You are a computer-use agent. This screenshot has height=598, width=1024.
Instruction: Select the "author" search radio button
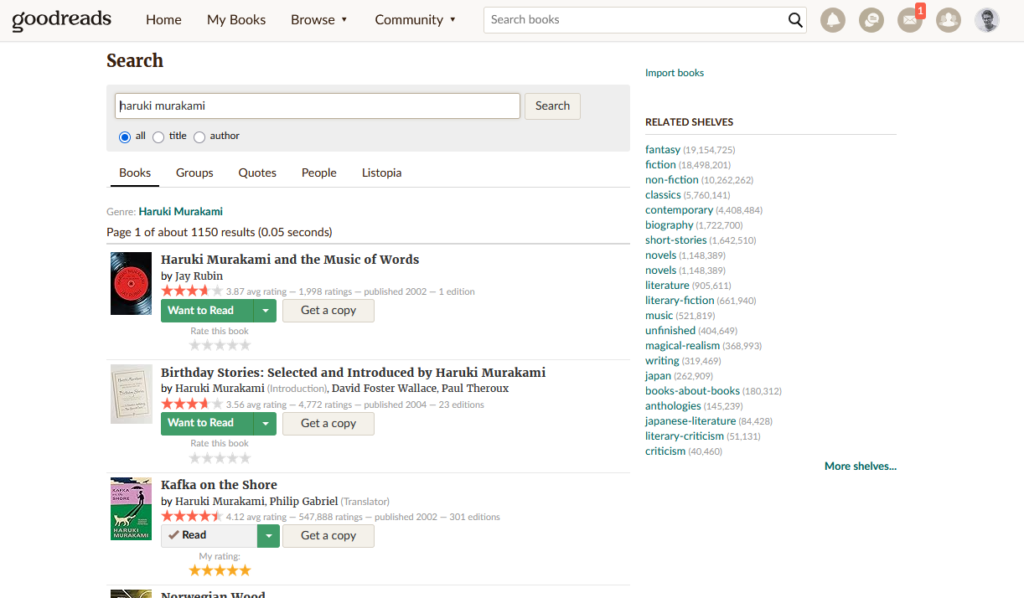click(x=199, y=137)
